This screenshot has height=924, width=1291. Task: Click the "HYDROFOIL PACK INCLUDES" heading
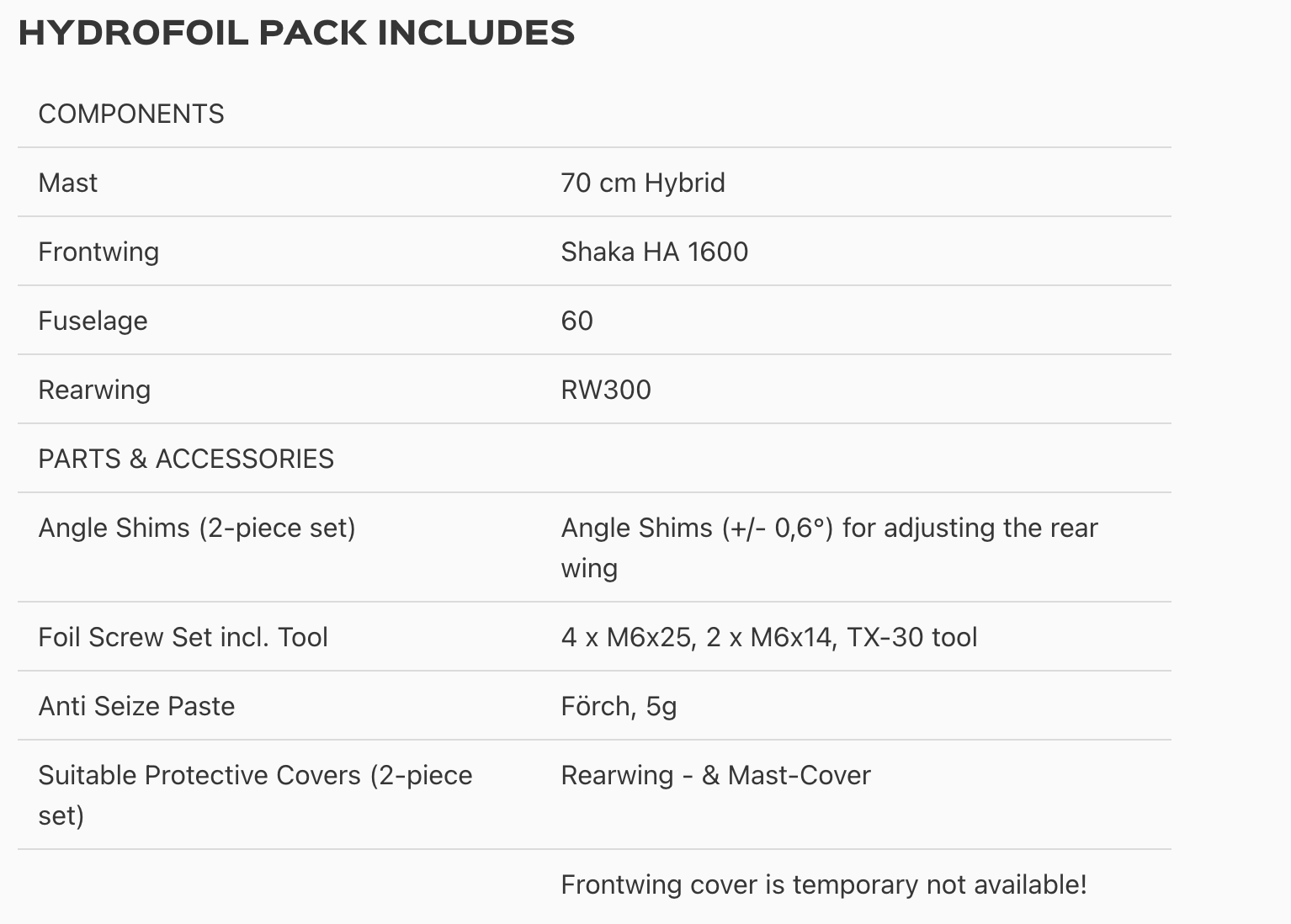point(296,33)
